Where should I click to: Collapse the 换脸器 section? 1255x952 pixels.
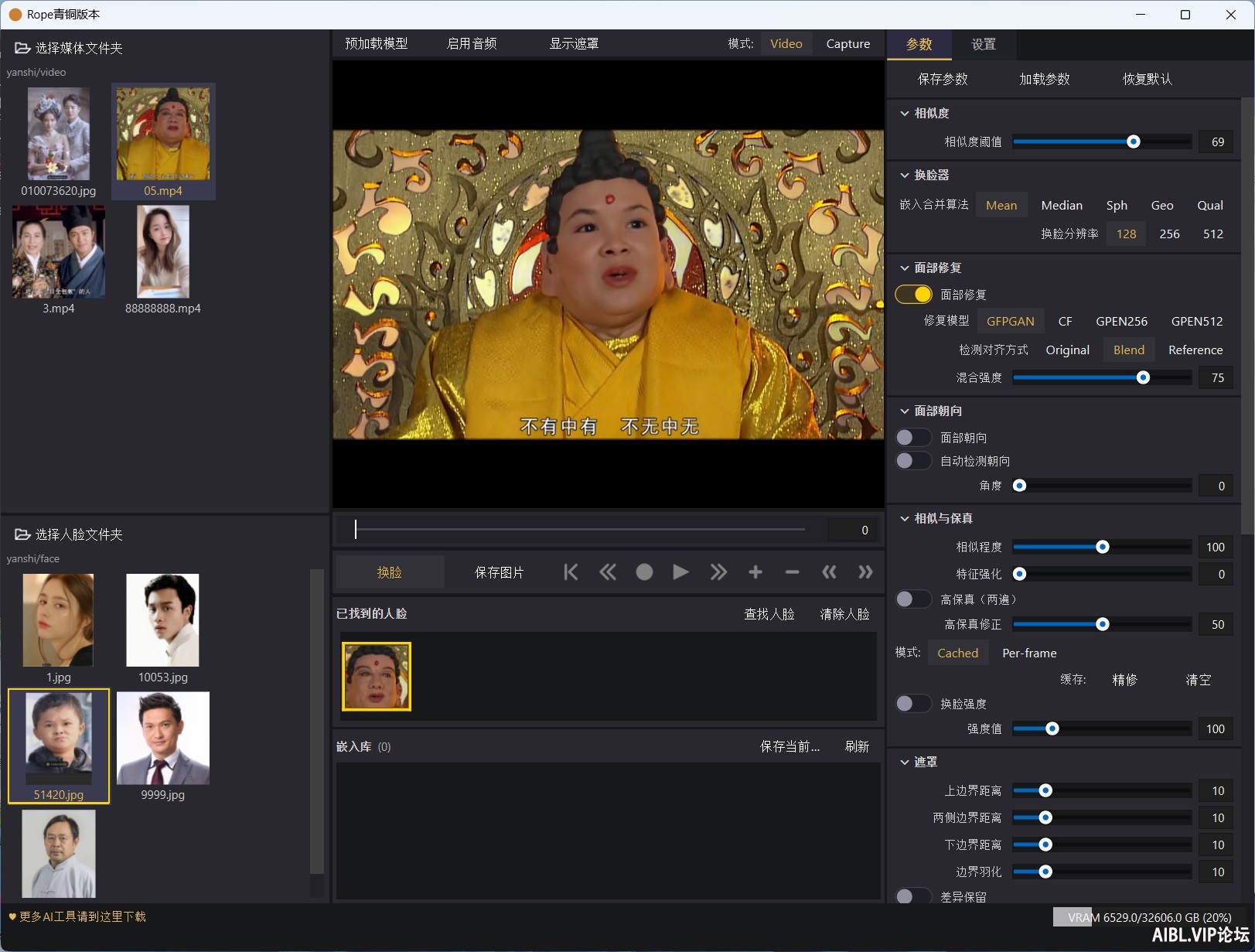click(904, 175)
